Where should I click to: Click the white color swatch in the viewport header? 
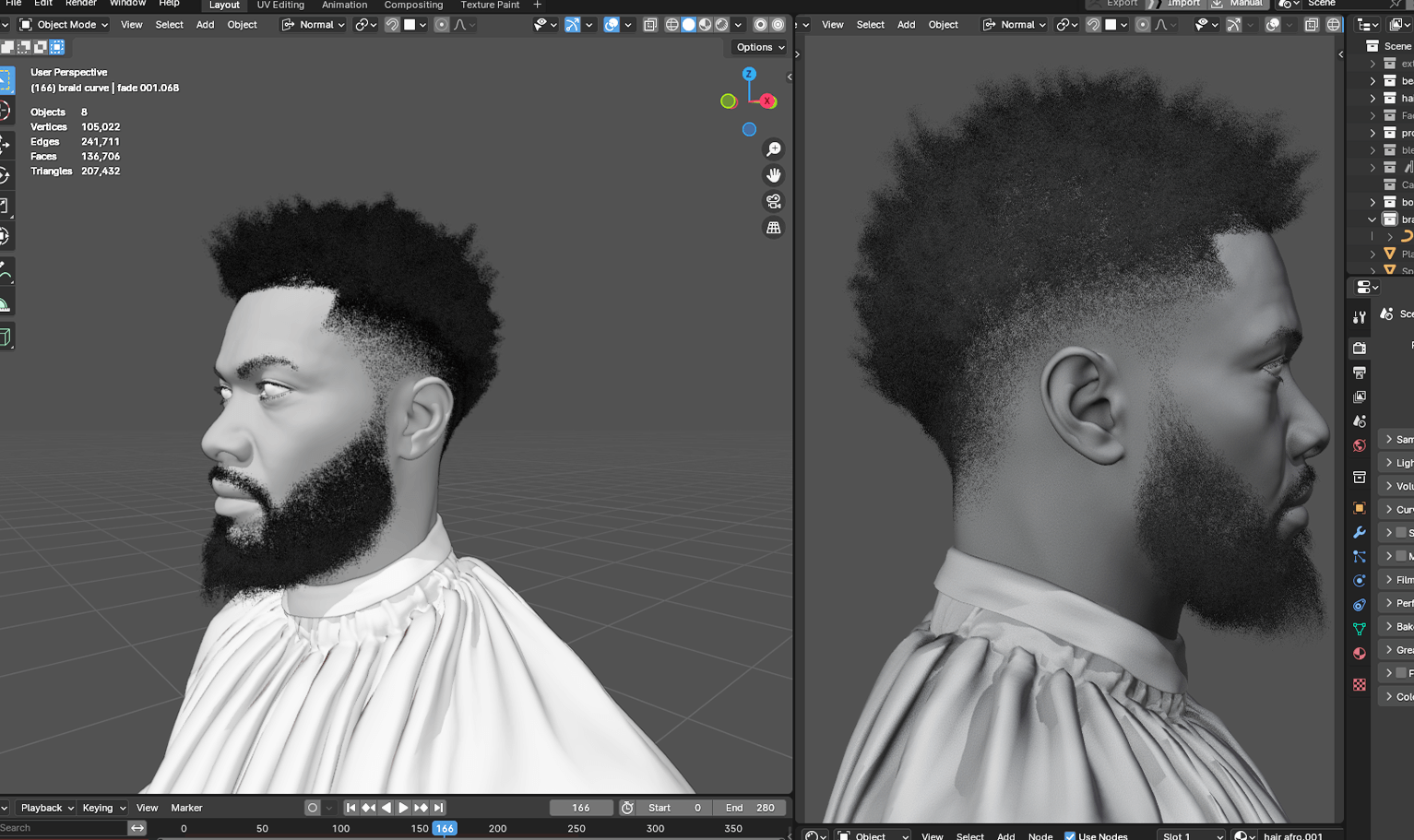pos(409,25)
